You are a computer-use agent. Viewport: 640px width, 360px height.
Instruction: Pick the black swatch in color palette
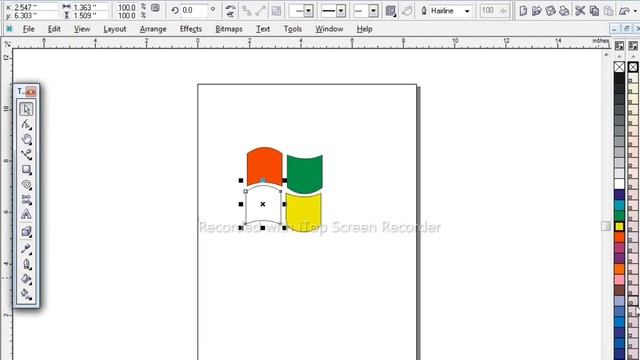tap(619, 78)
